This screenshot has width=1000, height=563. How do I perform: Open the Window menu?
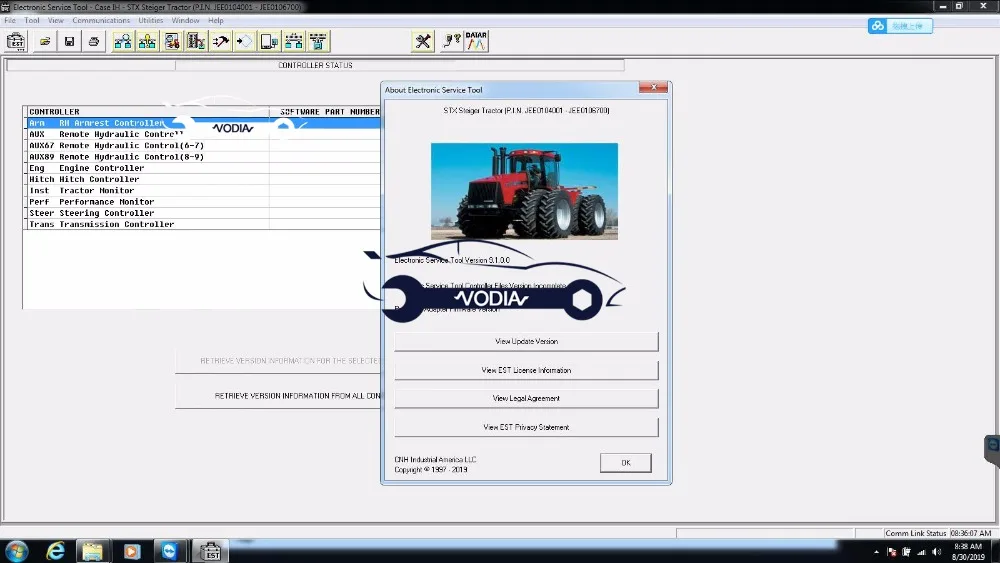click(185, 20)
